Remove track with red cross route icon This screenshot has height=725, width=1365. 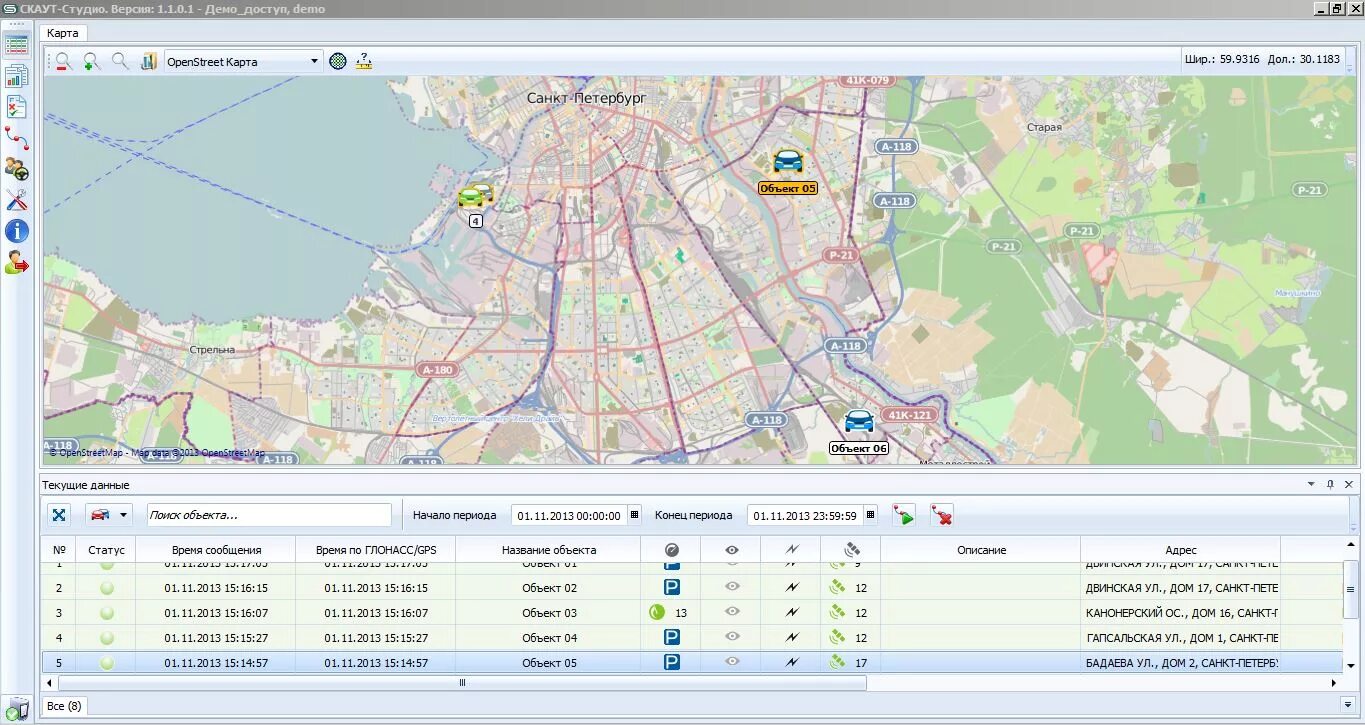pos(941,515)
